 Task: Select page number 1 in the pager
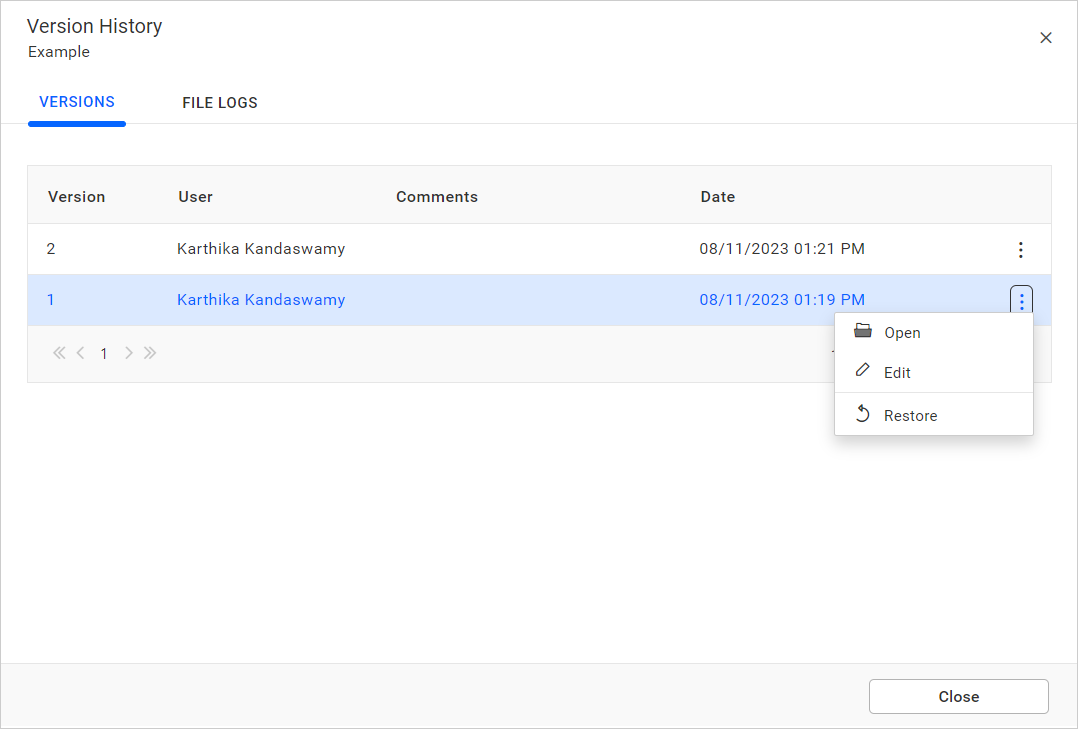(104, 354)
